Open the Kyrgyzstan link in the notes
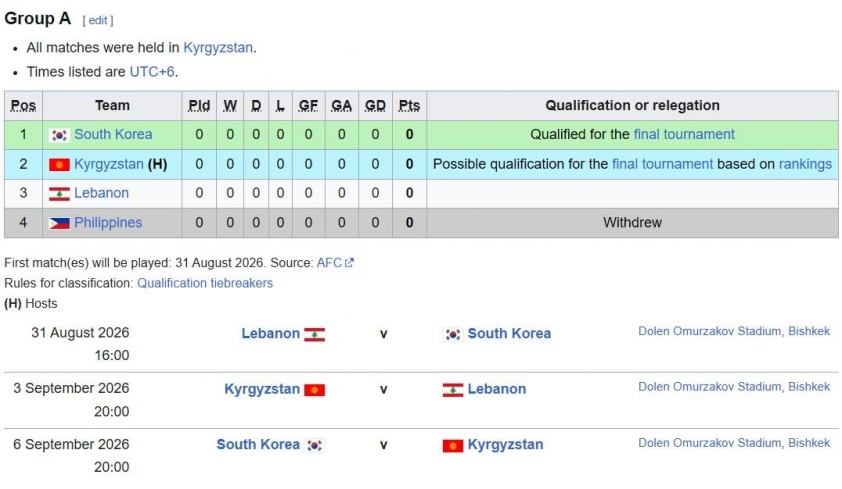The image size is (842, 489). [218, 48]
